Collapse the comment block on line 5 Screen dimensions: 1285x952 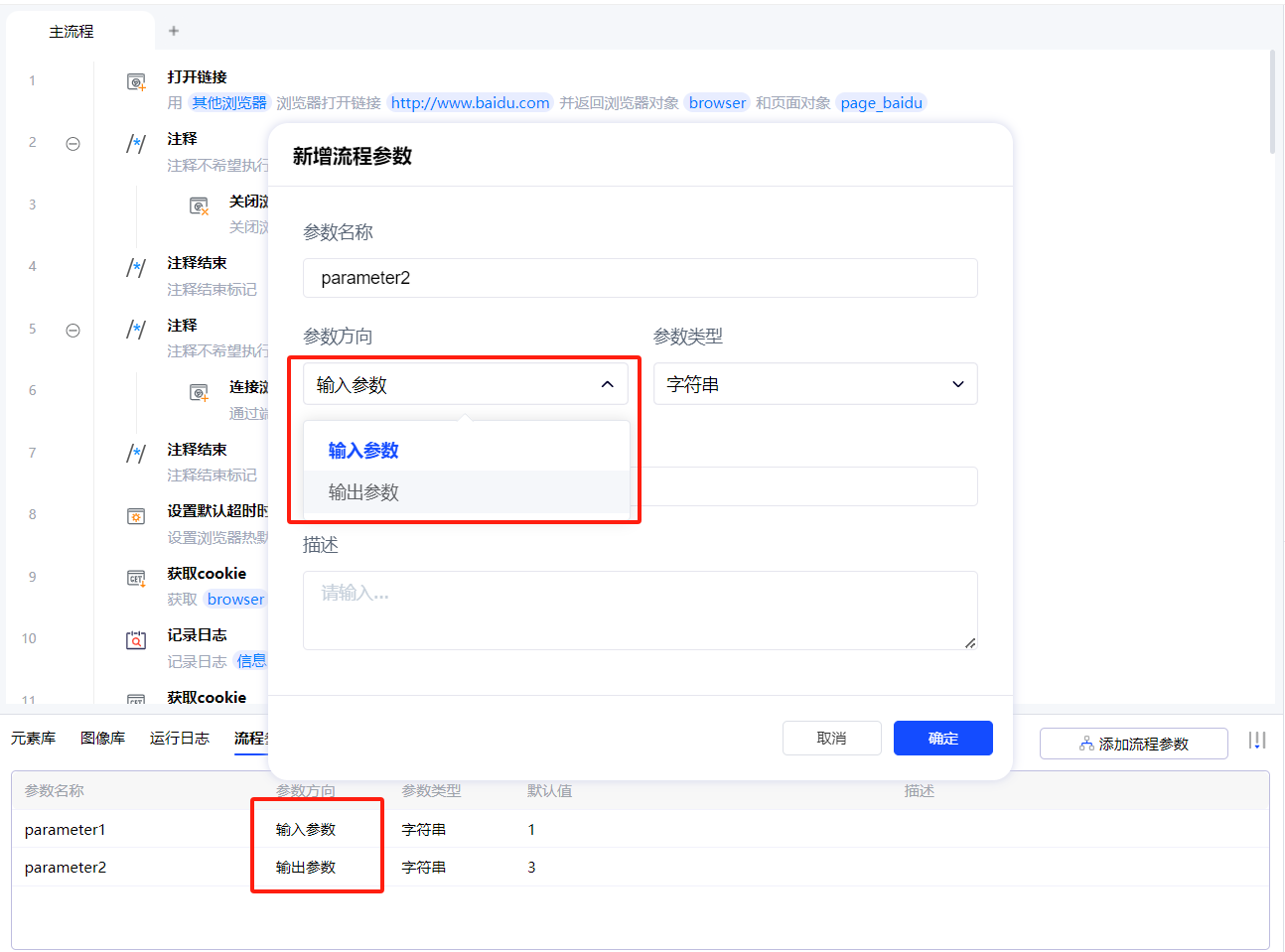(x=72, y=331)
